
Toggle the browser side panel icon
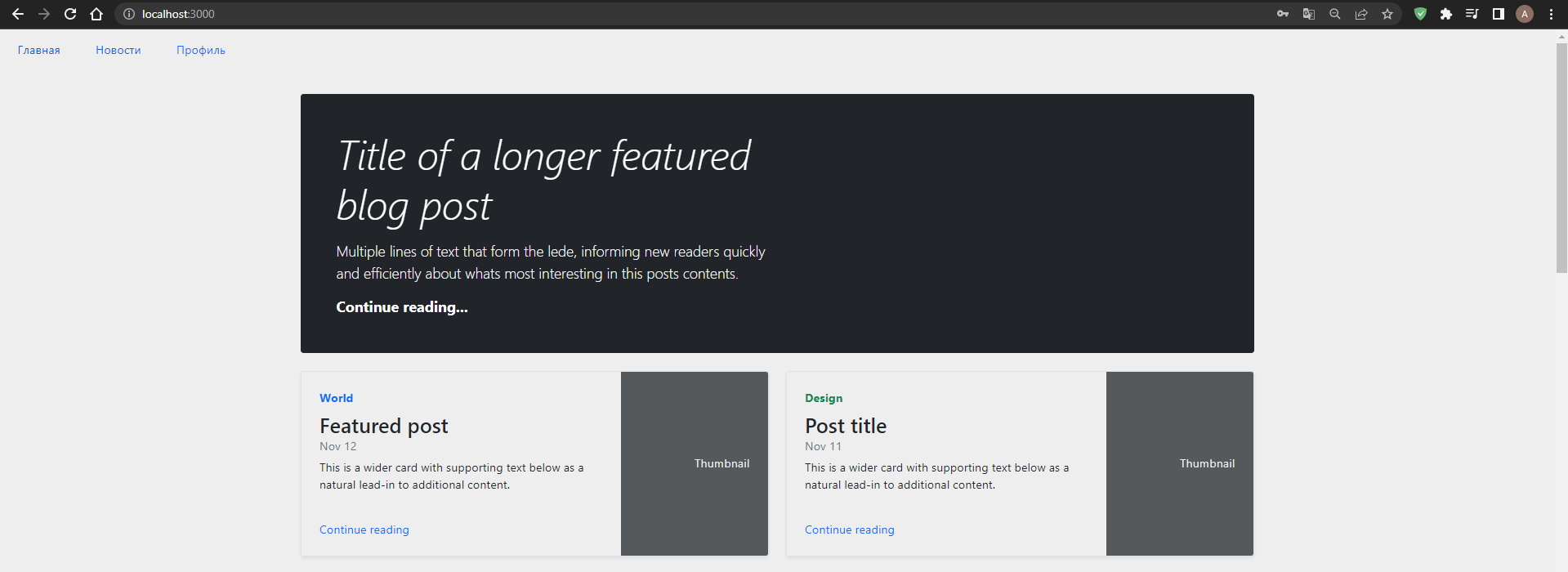coord(1499,14)
